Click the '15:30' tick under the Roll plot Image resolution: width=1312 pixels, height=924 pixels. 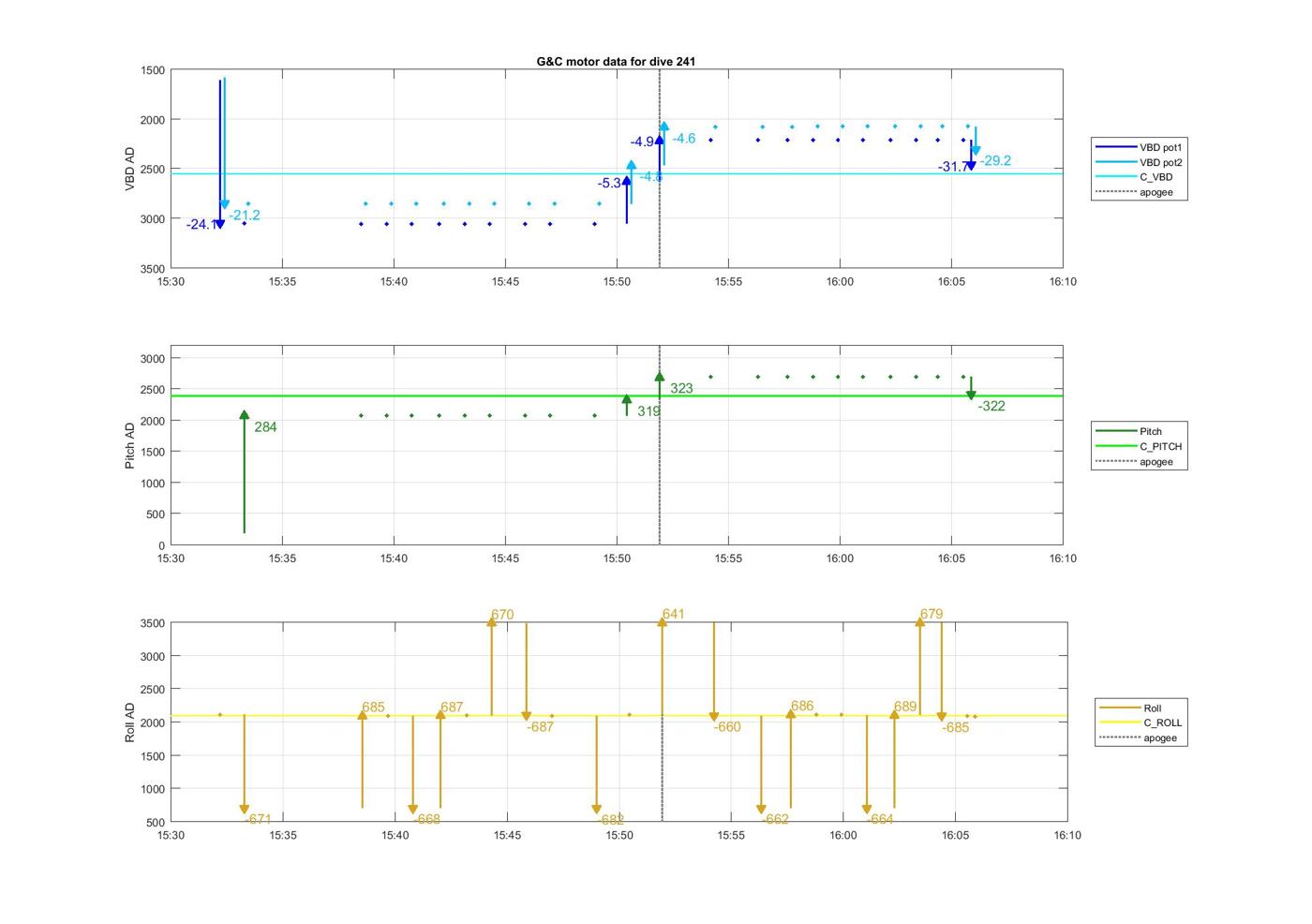171,835
